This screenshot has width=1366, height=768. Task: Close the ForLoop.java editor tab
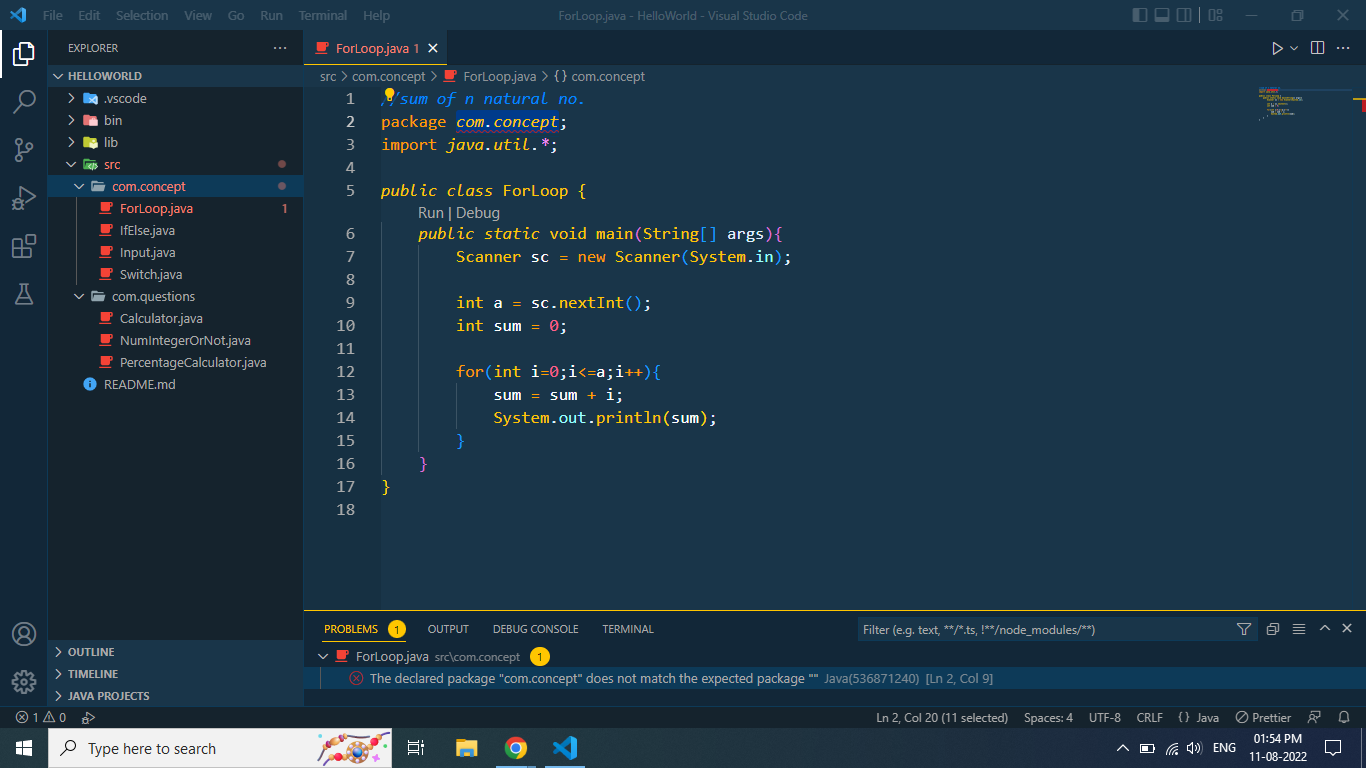[433, 48]
